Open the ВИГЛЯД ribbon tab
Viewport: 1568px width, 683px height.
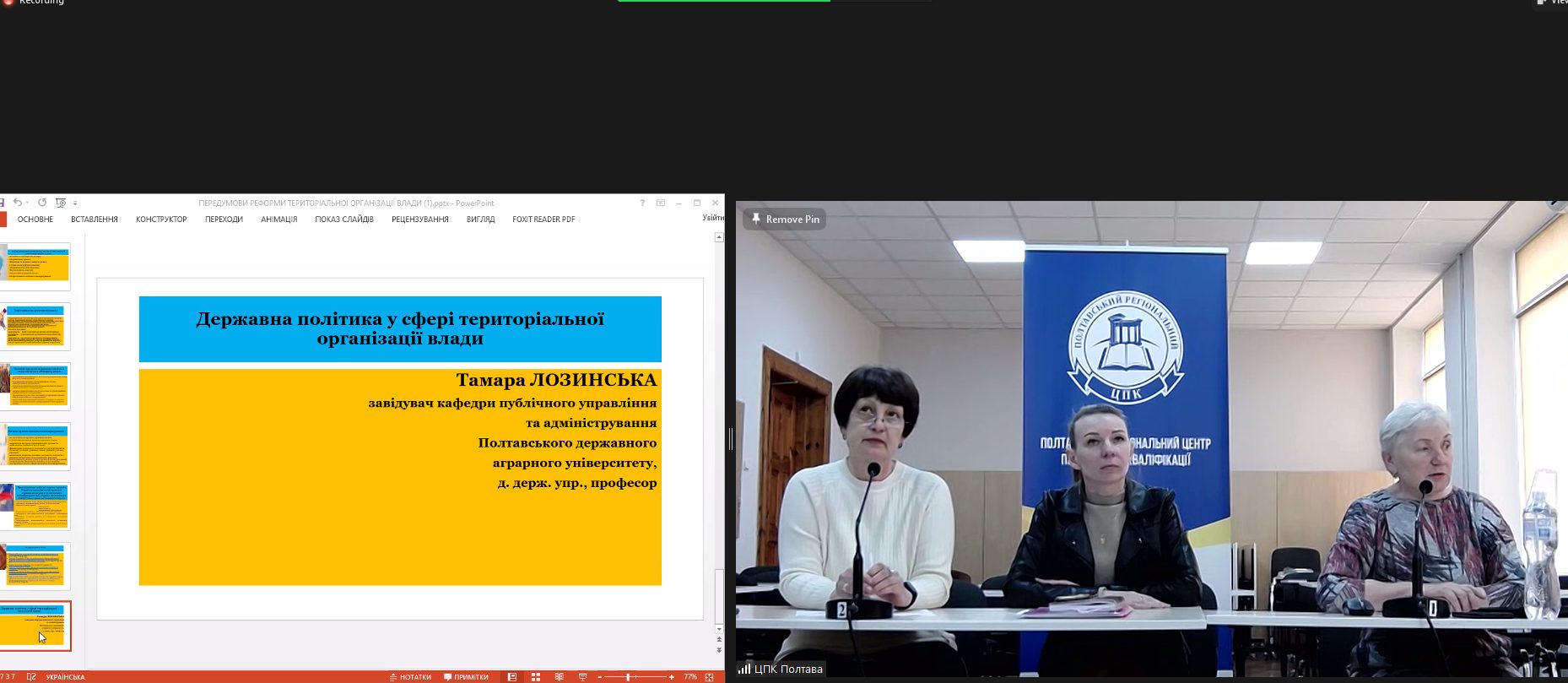coord(481,220)
